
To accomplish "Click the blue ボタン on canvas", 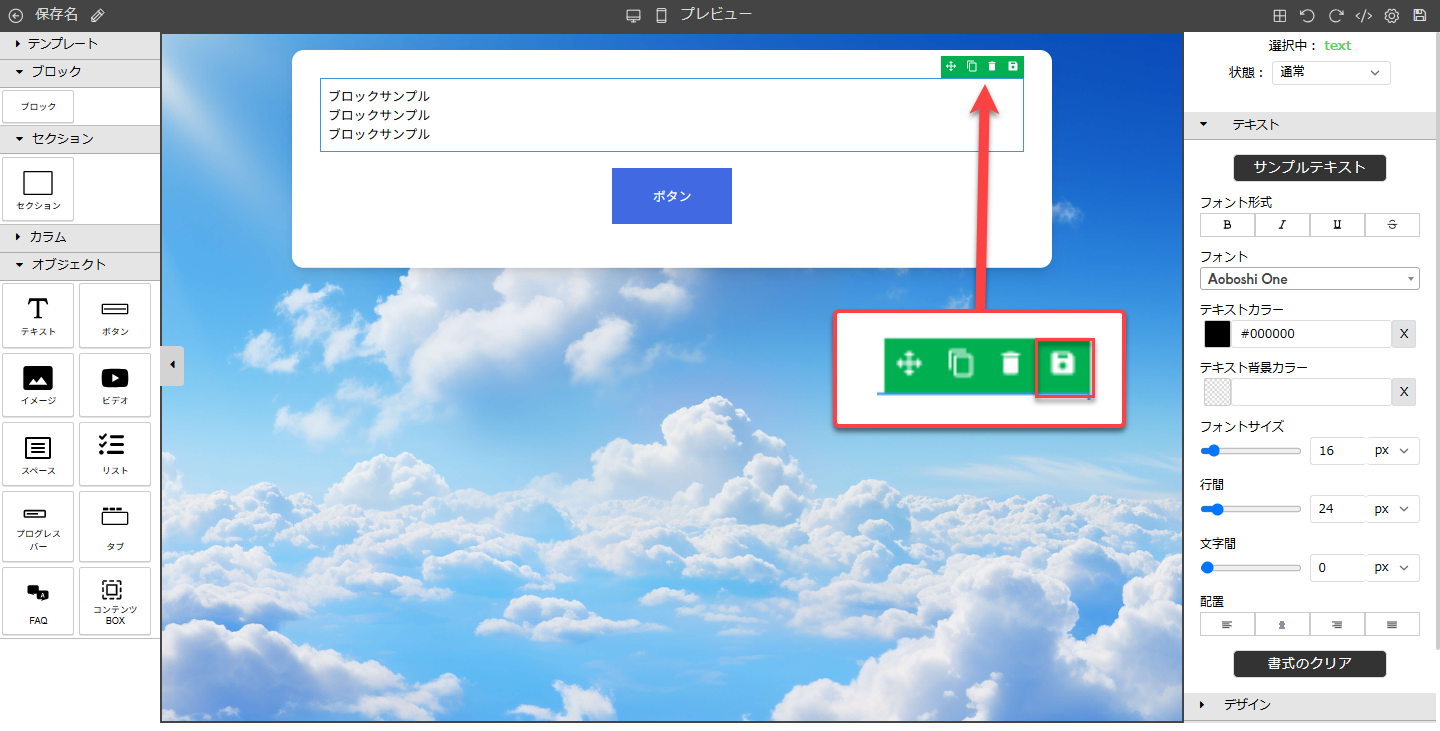I will 671,196.
